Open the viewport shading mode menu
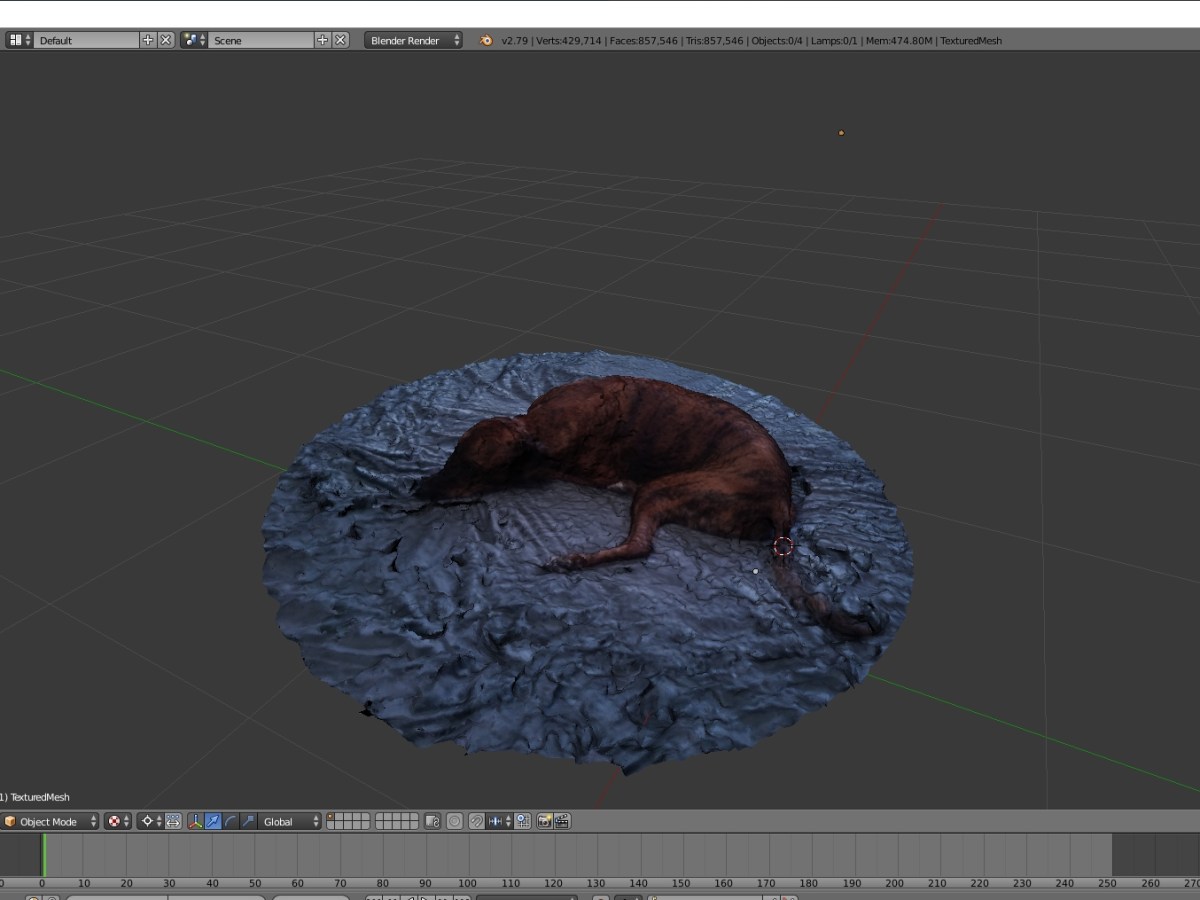Screen dimensions: 1200x900 (119, 822)
